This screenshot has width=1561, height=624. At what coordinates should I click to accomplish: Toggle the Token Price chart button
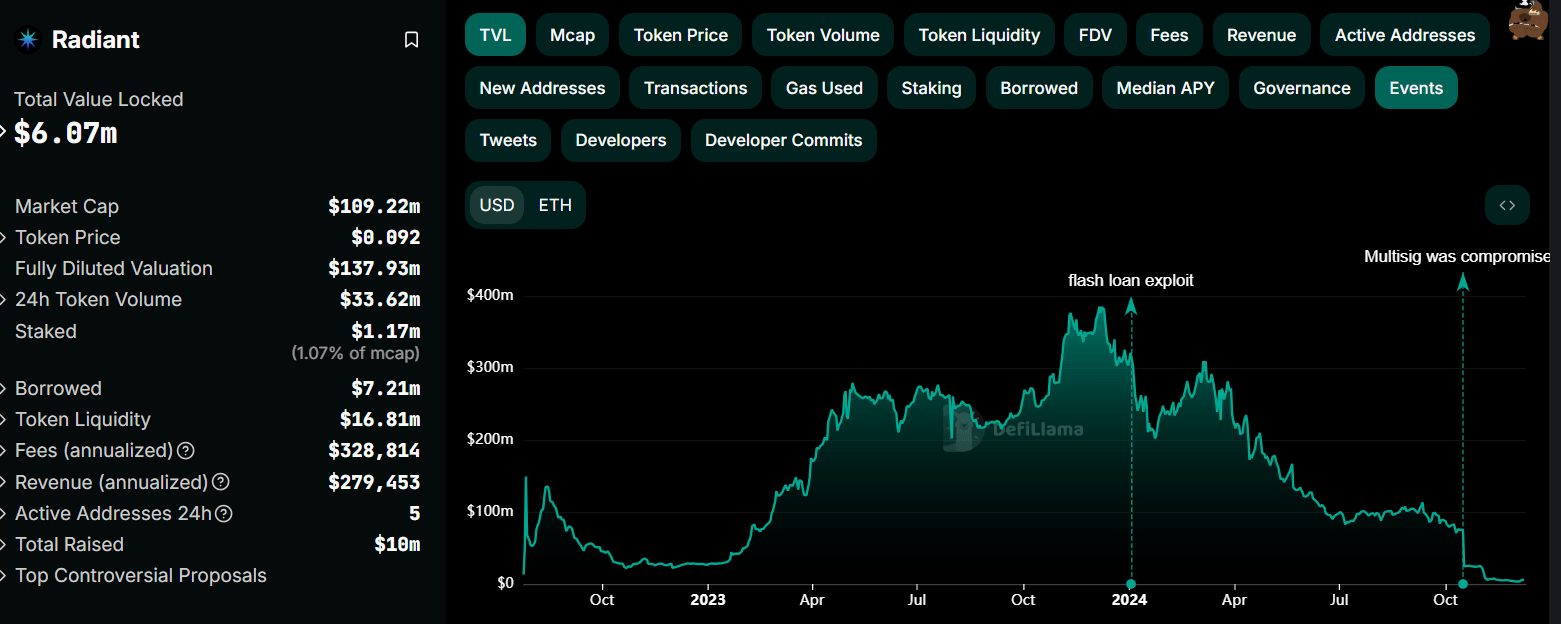click(681, 35)
